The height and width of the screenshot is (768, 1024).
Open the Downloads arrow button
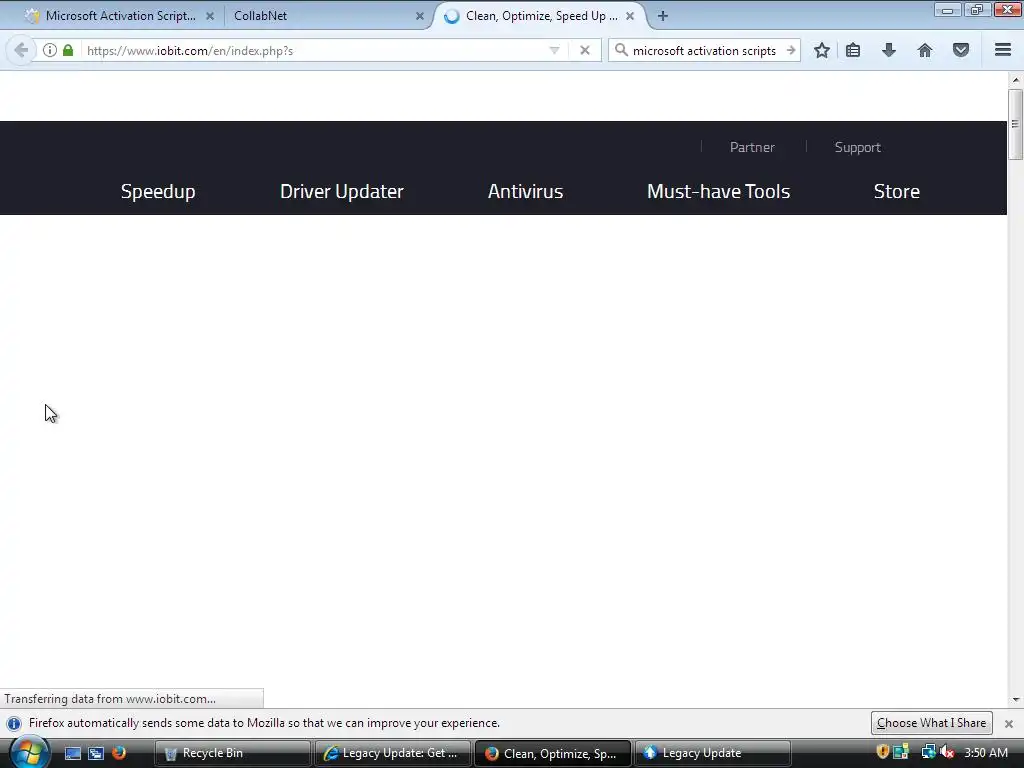[889, 50]
